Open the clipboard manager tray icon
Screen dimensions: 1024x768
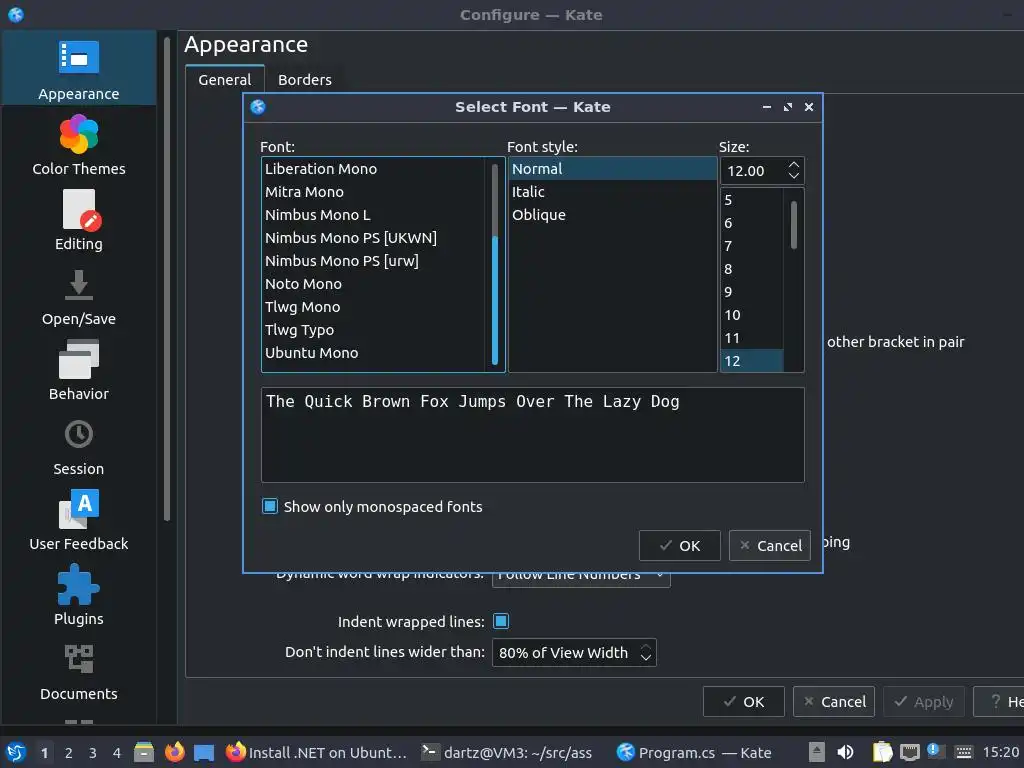pos(882,752)
